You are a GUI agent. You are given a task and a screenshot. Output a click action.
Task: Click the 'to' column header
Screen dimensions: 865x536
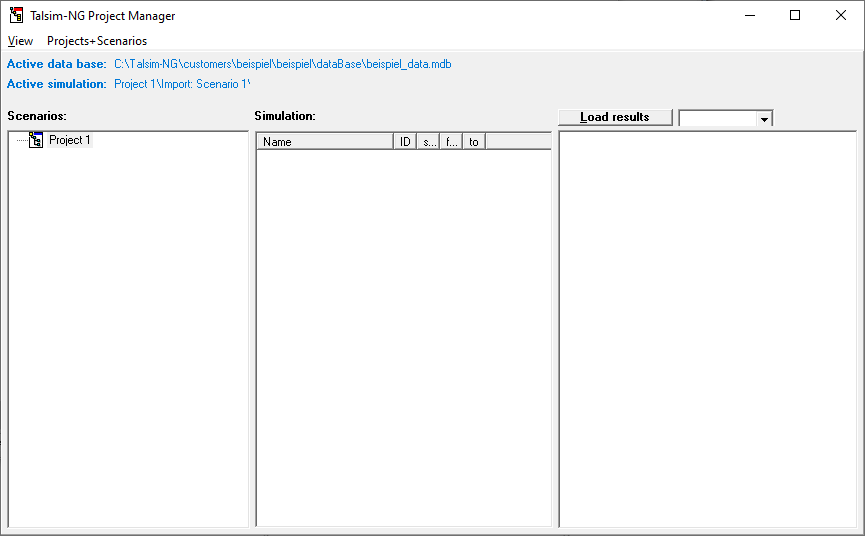click(474, 142)
